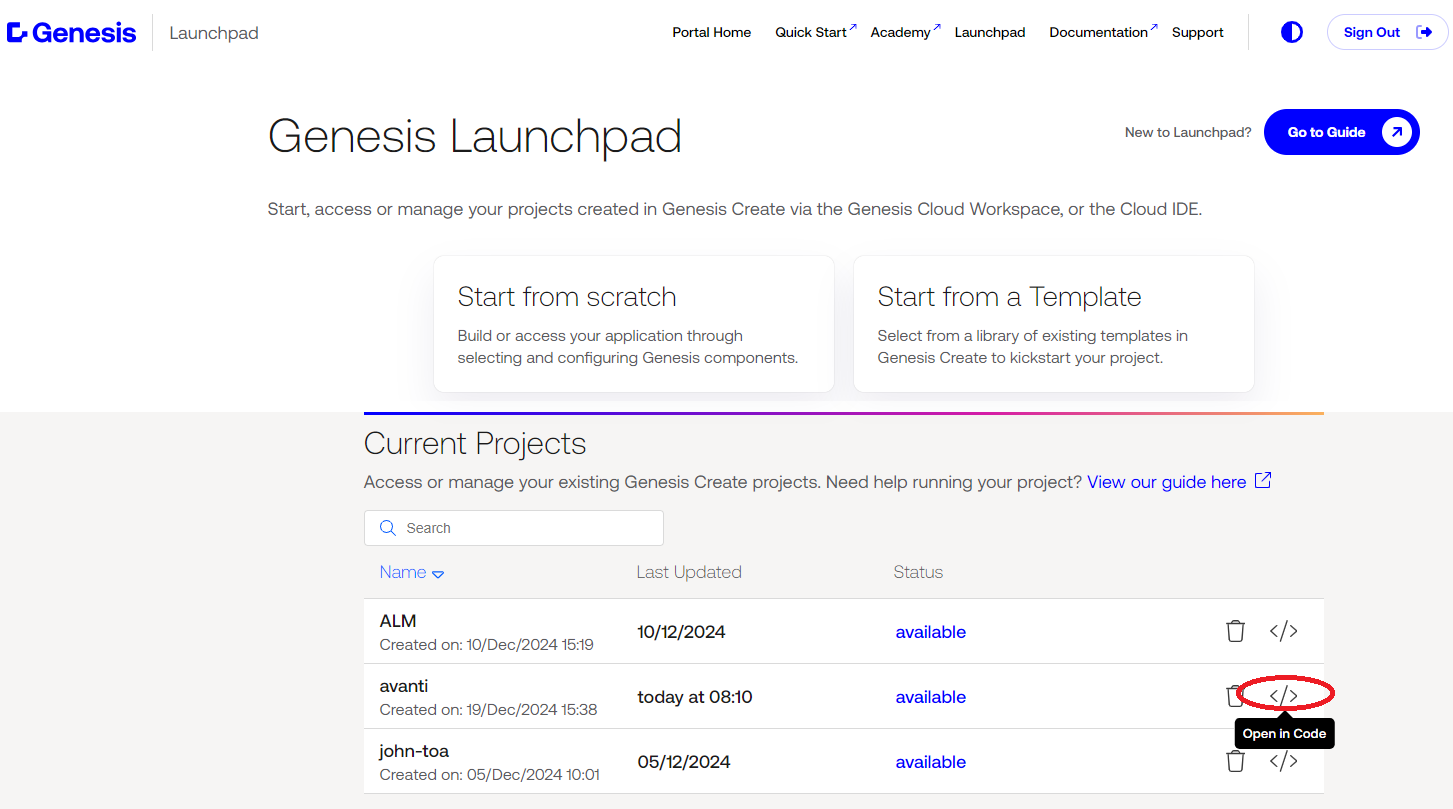Click the magnifier icon in Search box

click(x=388, y=528)
